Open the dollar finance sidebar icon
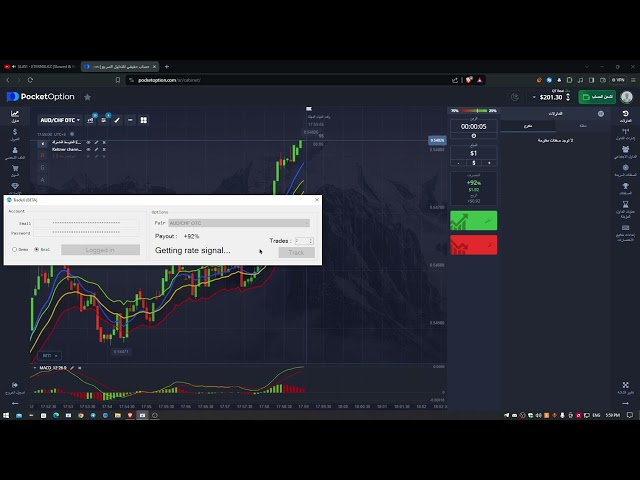The width and height of the screenshot is (640, 480). [15, 134]
